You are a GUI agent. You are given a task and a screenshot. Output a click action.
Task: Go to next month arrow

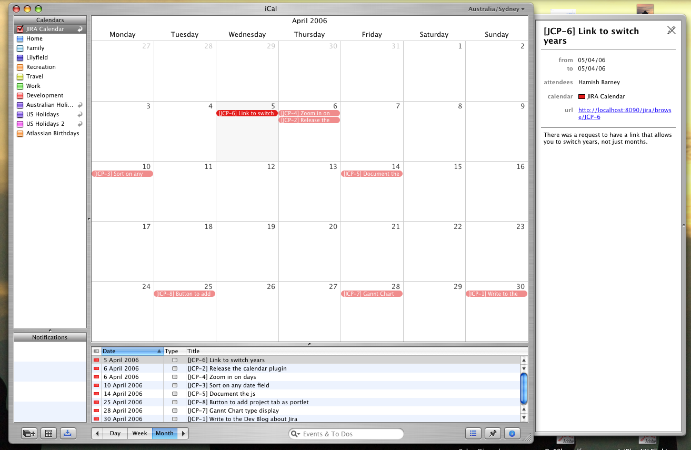point(183,433)
